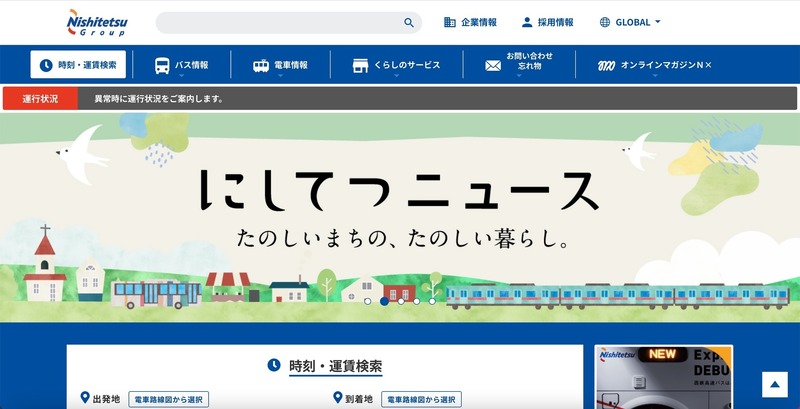The height and width of the screenshot is (409, 800).
Task: Click the online magazine N× logo icon
Action: tap(606, 66)
